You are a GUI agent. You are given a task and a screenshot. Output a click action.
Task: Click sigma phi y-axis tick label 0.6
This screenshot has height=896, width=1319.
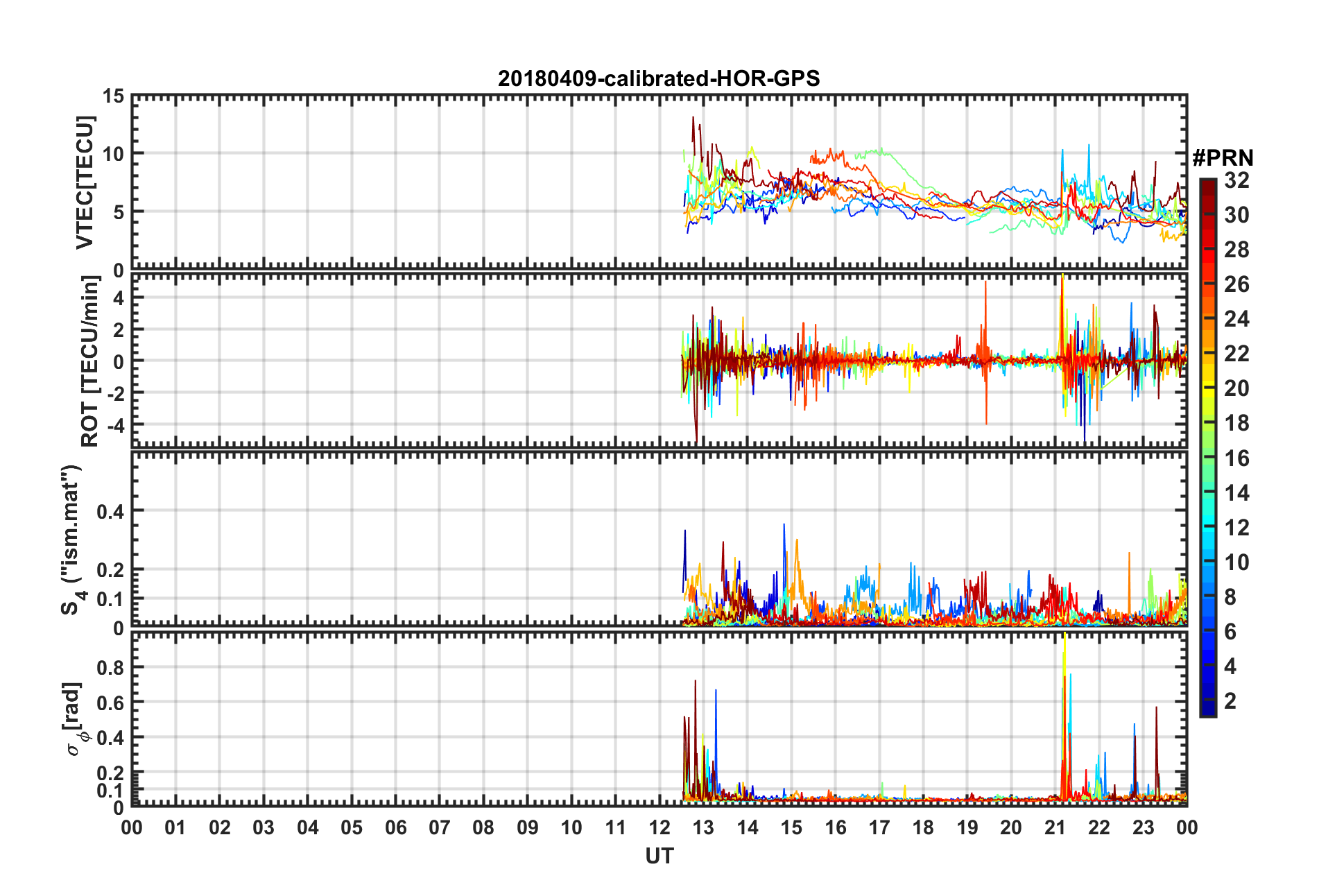click(x=110, y=703)
